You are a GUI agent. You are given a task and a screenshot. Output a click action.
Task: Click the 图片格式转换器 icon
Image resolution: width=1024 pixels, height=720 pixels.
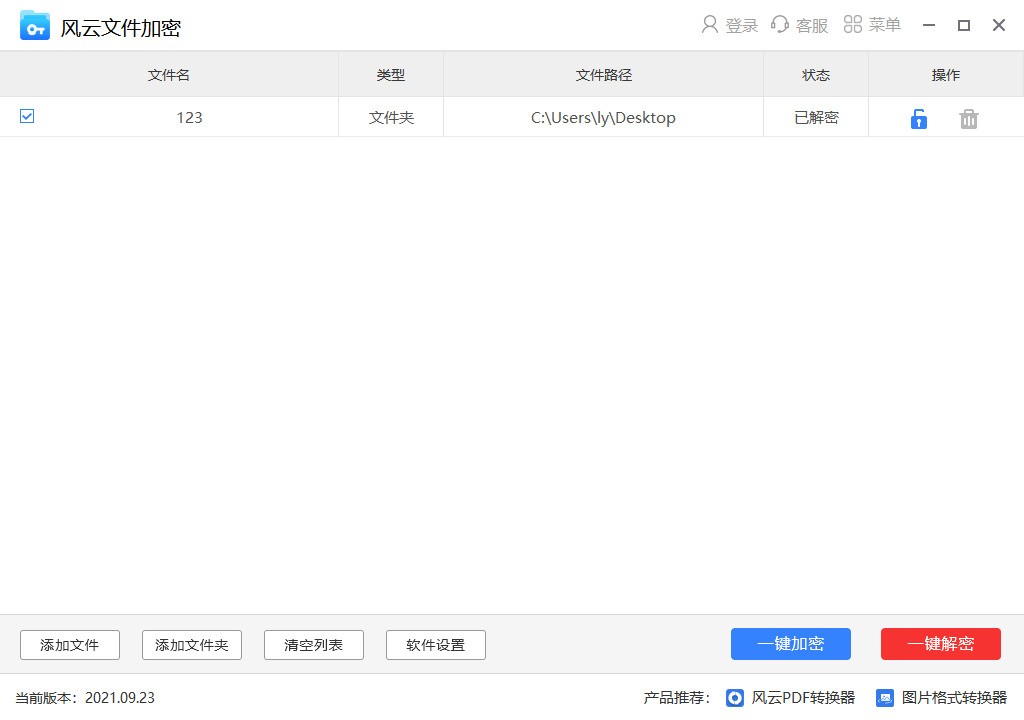(x=885, y=698)
